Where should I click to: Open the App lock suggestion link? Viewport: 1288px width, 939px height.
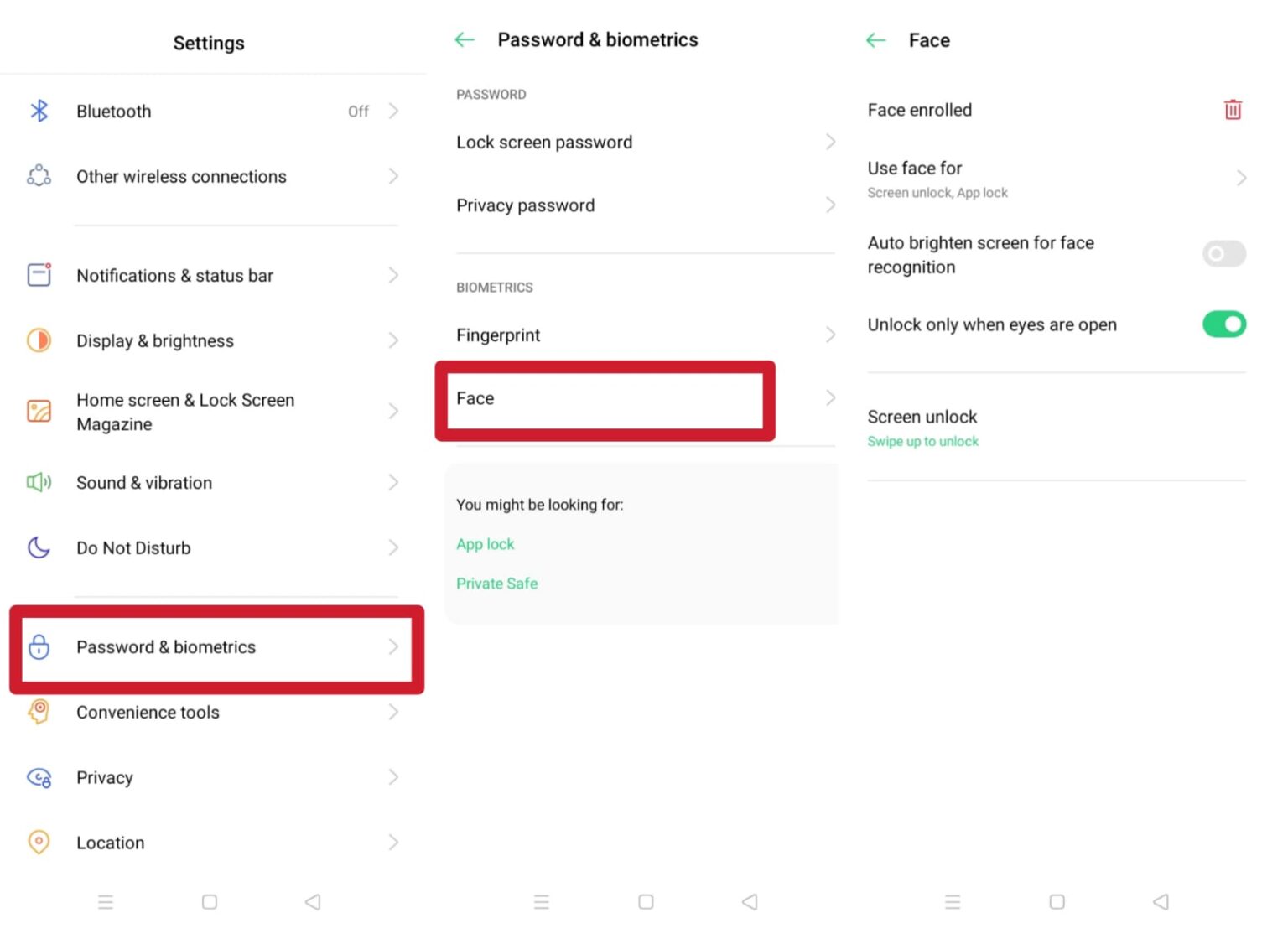486,544
